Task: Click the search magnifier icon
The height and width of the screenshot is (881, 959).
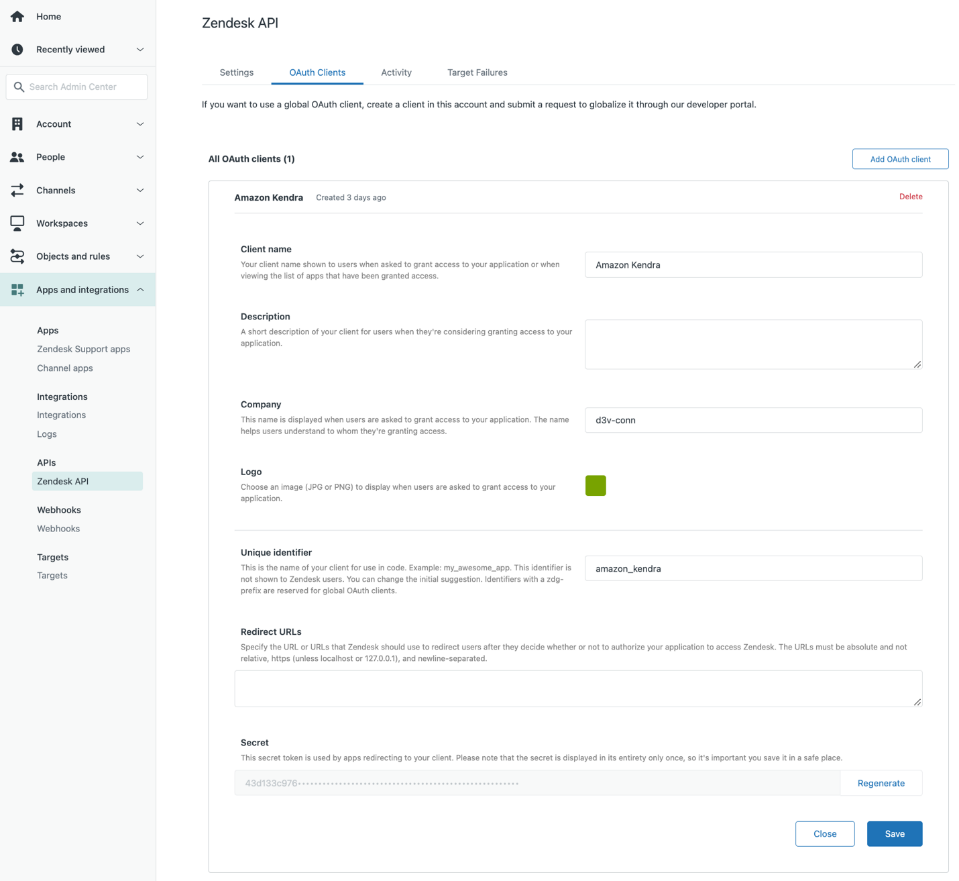Action: point(19,87)
